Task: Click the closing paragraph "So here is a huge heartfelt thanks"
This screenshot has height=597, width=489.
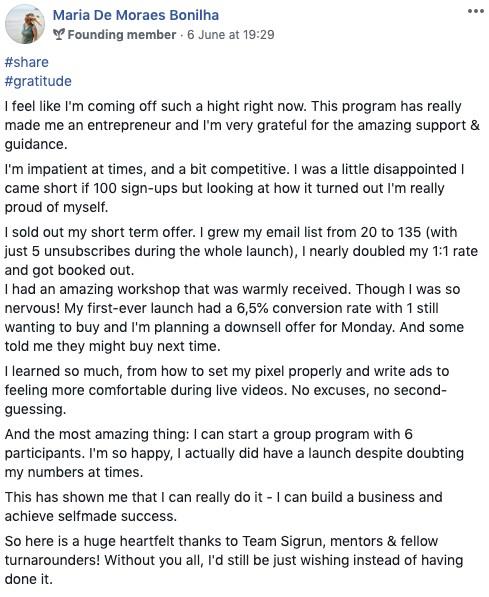Action: pos(234,560)
